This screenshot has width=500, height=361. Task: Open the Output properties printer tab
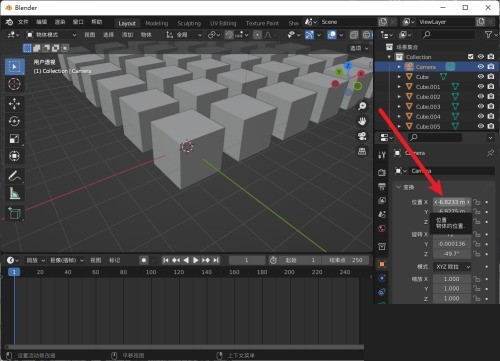(x=382, y=186)
